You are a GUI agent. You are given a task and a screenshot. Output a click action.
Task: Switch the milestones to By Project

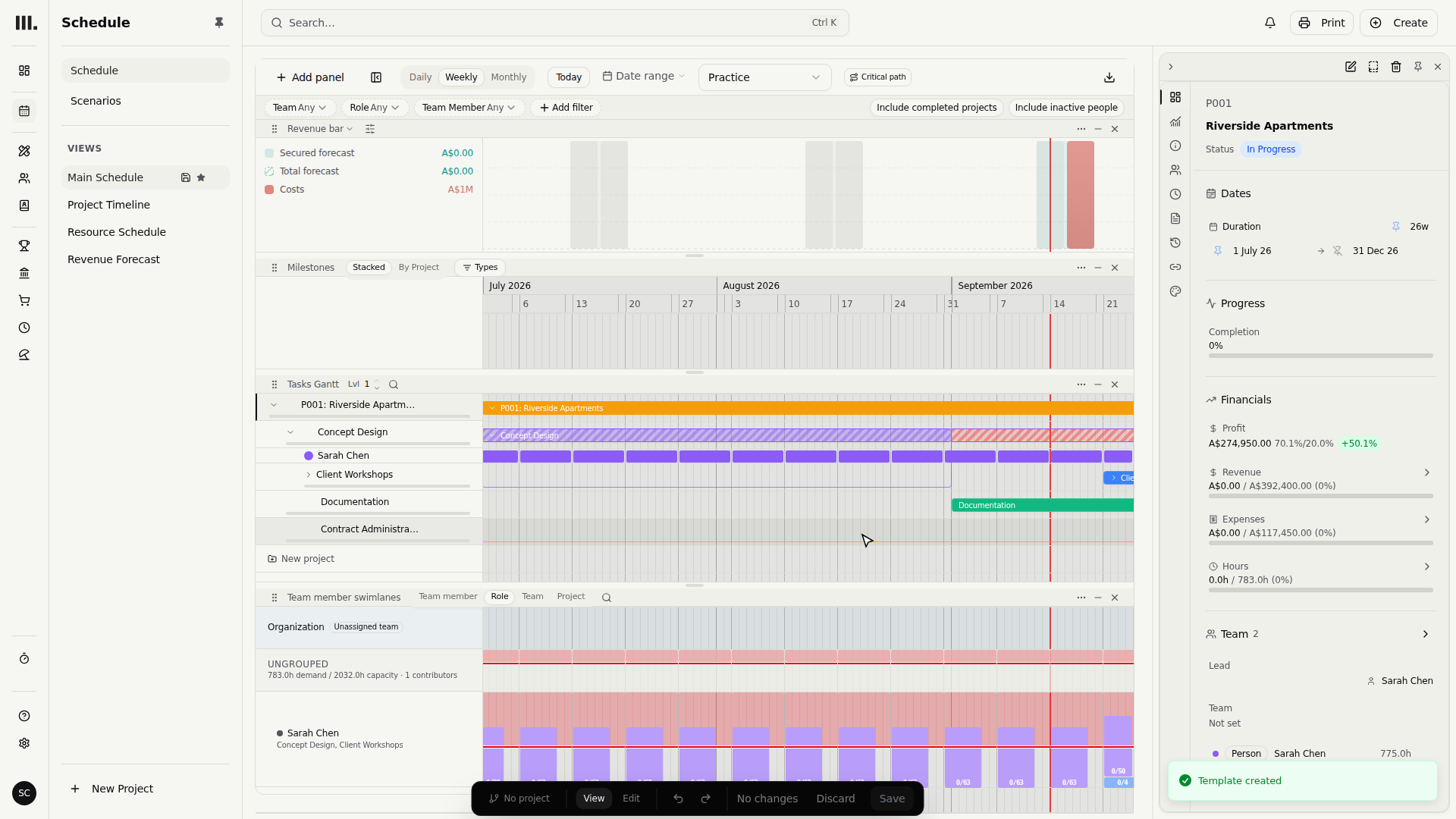click(x=419, y=268)
